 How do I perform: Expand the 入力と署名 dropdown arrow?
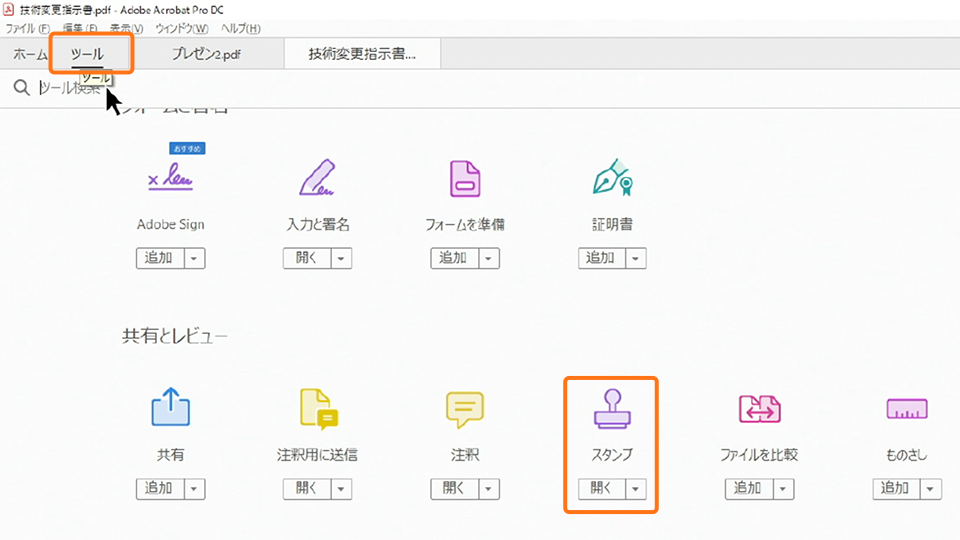coord(341,258)
